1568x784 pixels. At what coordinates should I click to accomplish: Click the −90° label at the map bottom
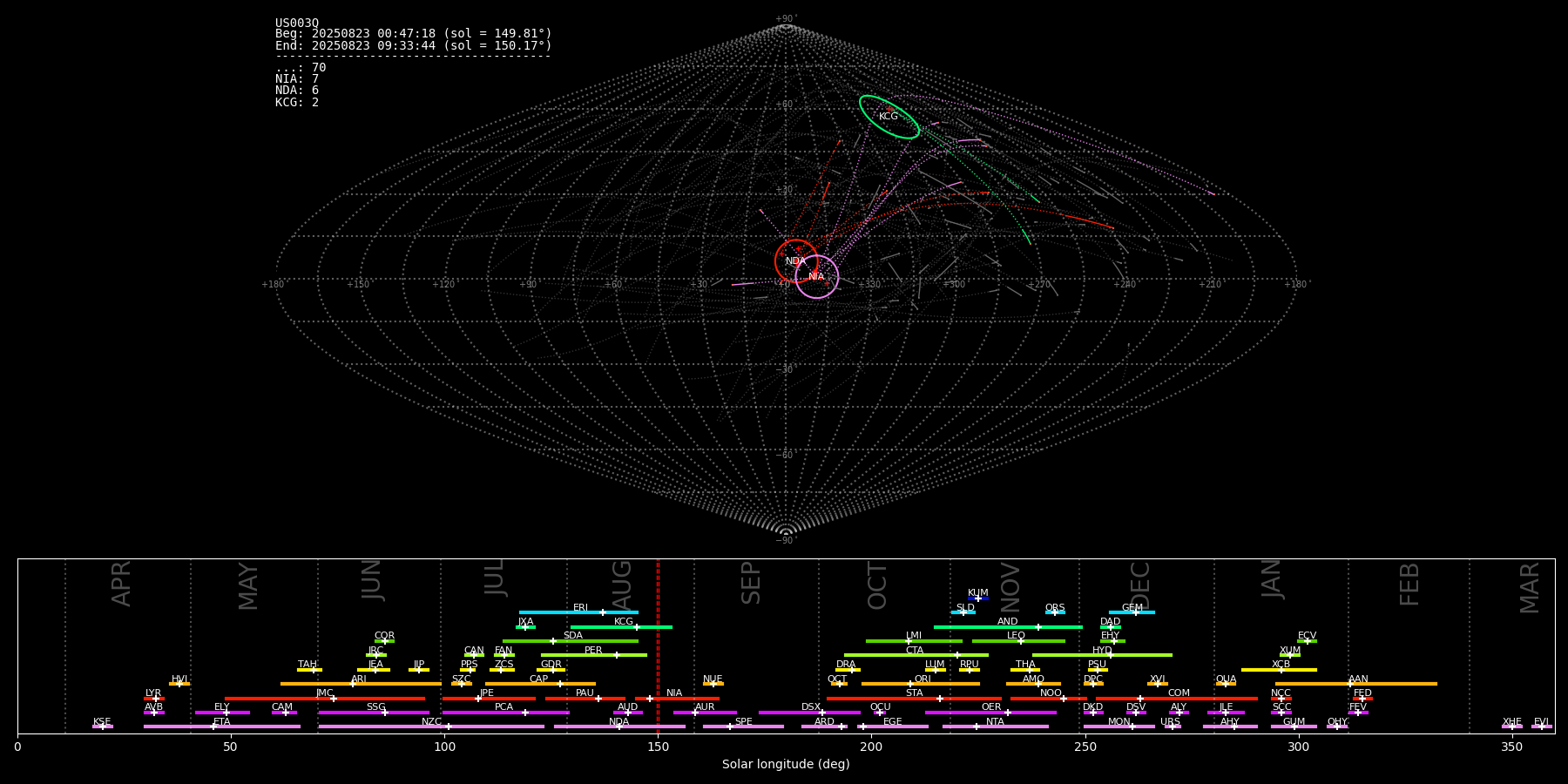tap(786, 541)
